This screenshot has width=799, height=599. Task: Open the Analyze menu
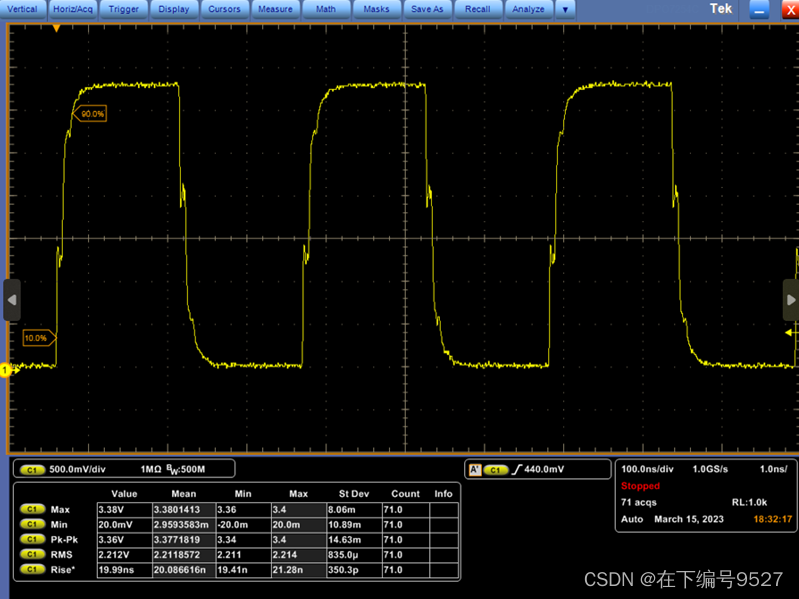click(528, 9)
